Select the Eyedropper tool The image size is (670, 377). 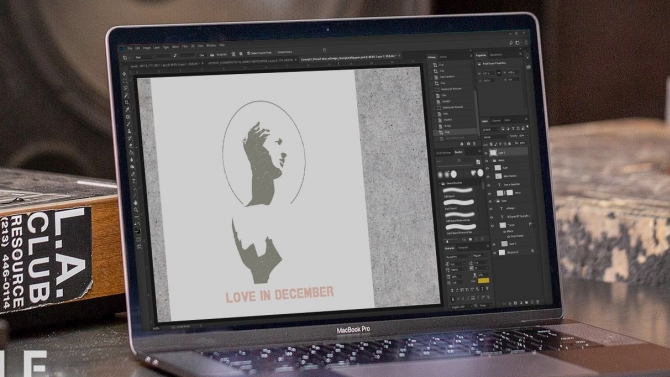coord(127,109)
